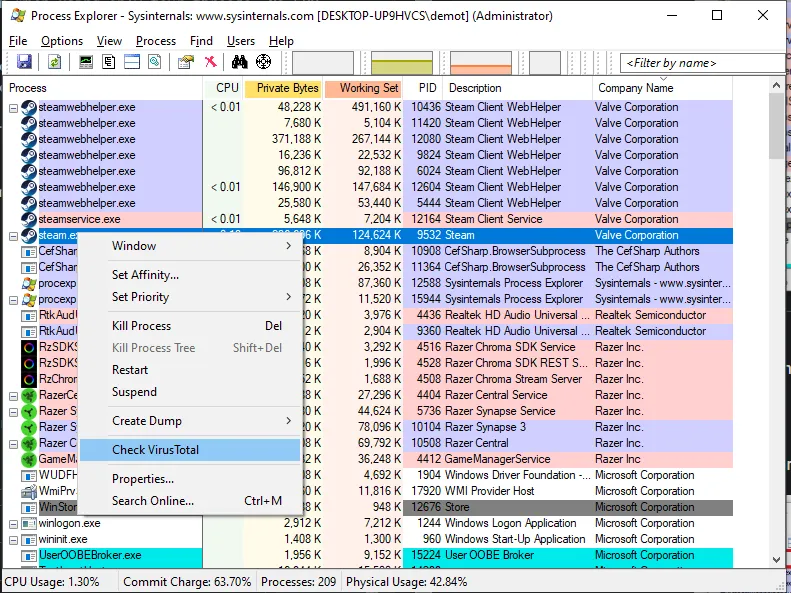Click the Refresh Now toolbar icon
791x593 pixels.
54,62
